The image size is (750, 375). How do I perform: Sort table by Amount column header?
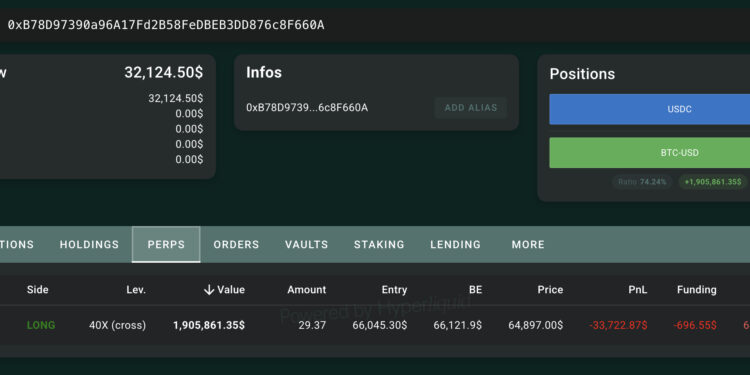click(307, 289)
